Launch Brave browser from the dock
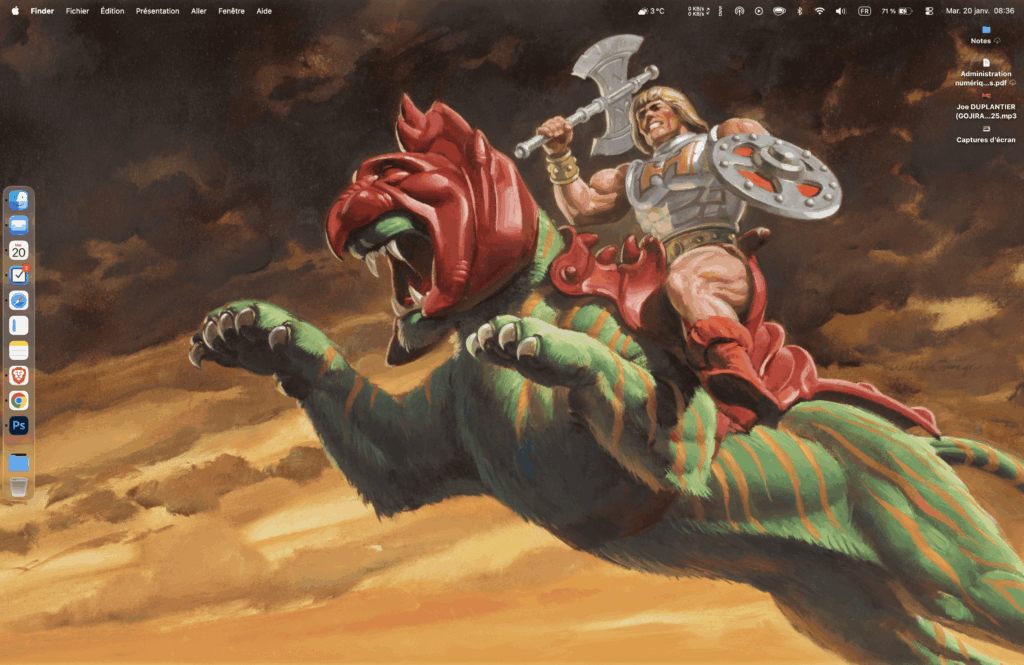This screenshot has width=1024, height=665. point(19,375)
